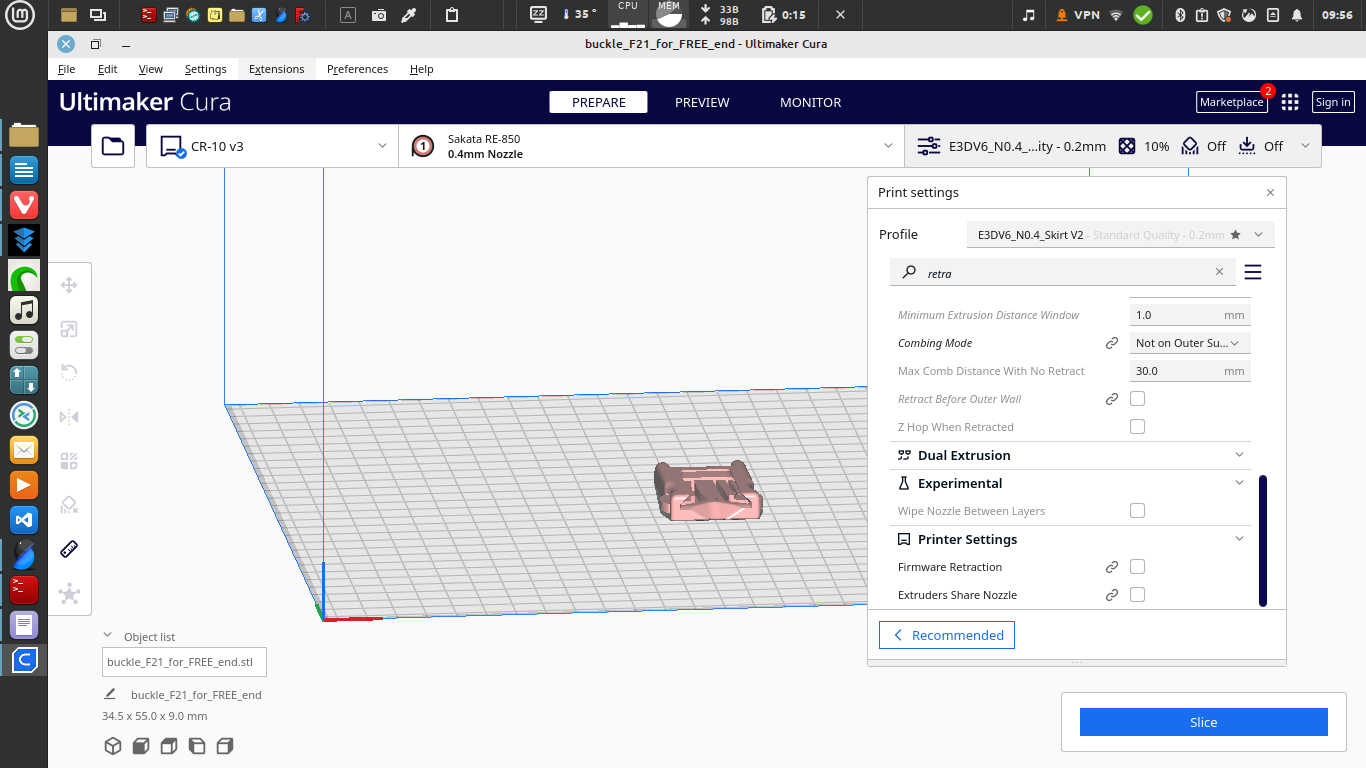Screen dimensions: 1366x768
Task: Click the star icon on the profile selector
Action: [x=1235, y=235]
